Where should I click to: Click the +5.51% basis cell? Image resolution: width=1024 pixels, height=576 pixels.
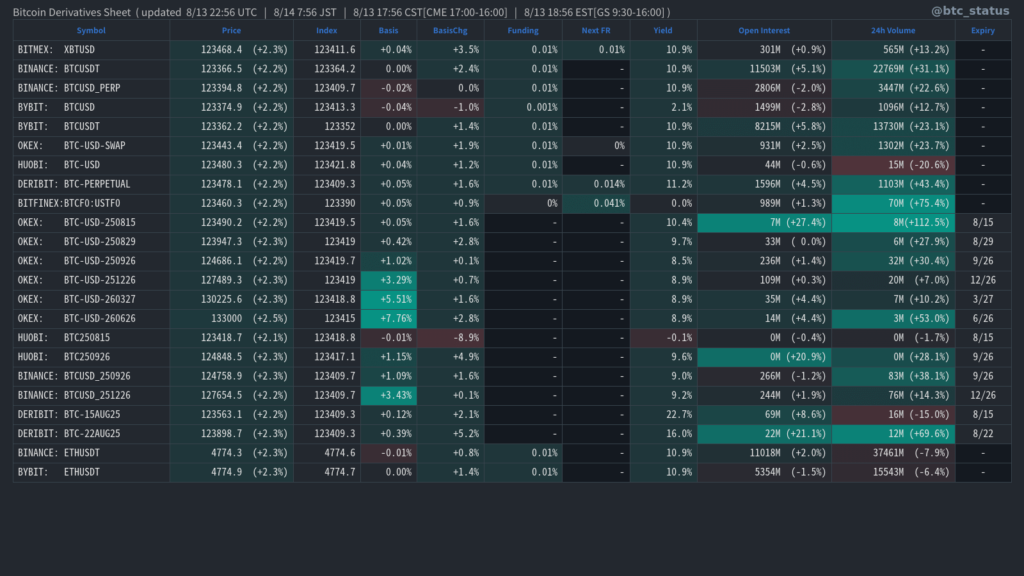[389, 299]
